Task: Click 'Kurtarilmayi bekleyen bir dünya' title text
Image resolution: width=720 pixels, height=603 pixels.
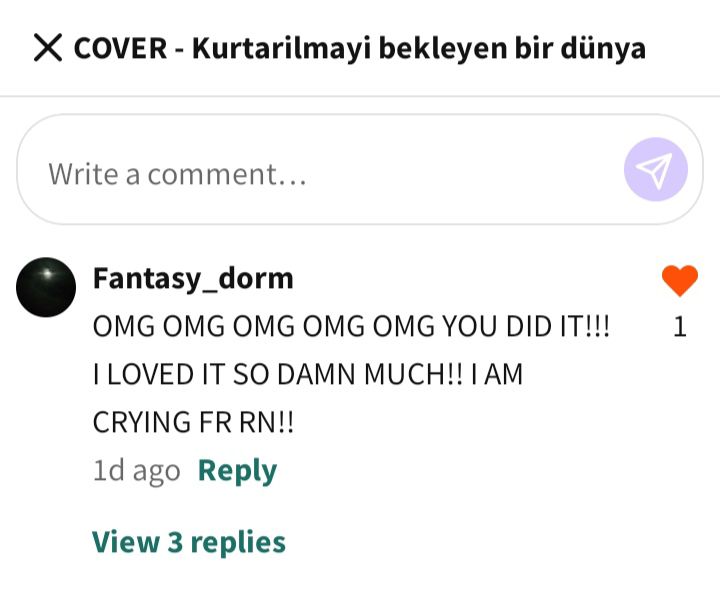Action: pyautogui.click(x=419, y=48)
